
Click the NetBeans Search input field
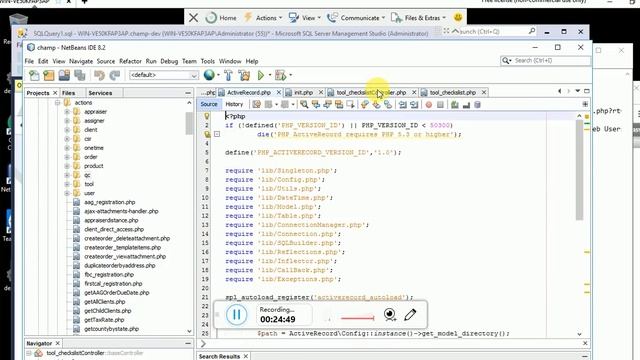546,60
